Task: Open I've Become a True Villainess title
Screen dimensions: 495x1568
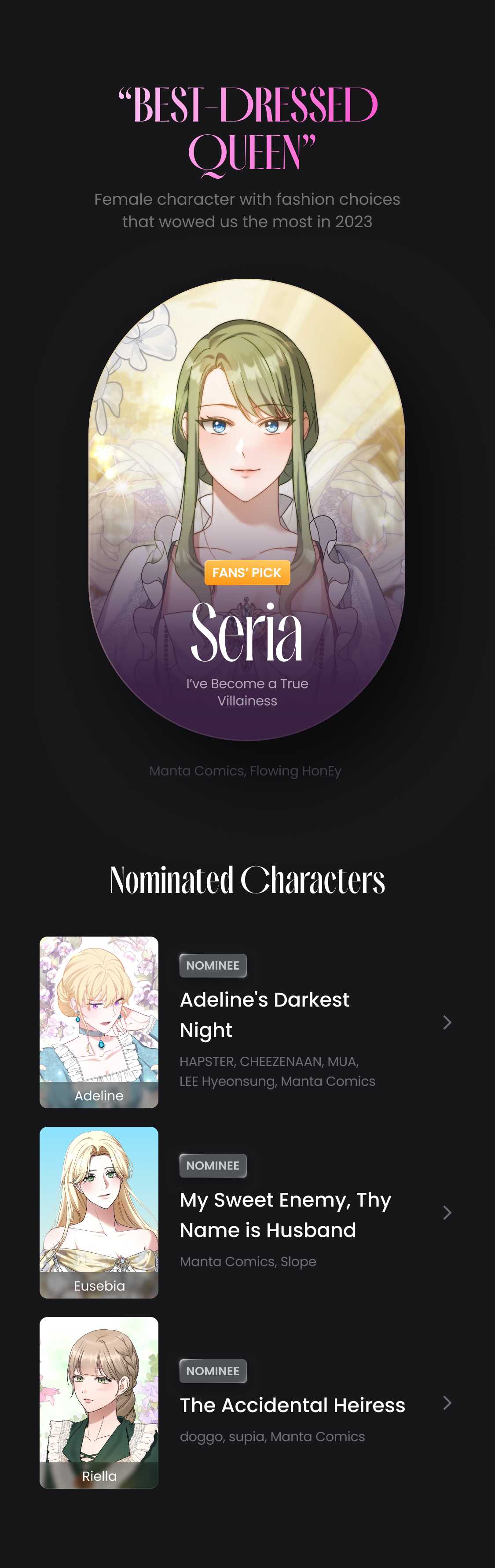Action: point(247,692)
